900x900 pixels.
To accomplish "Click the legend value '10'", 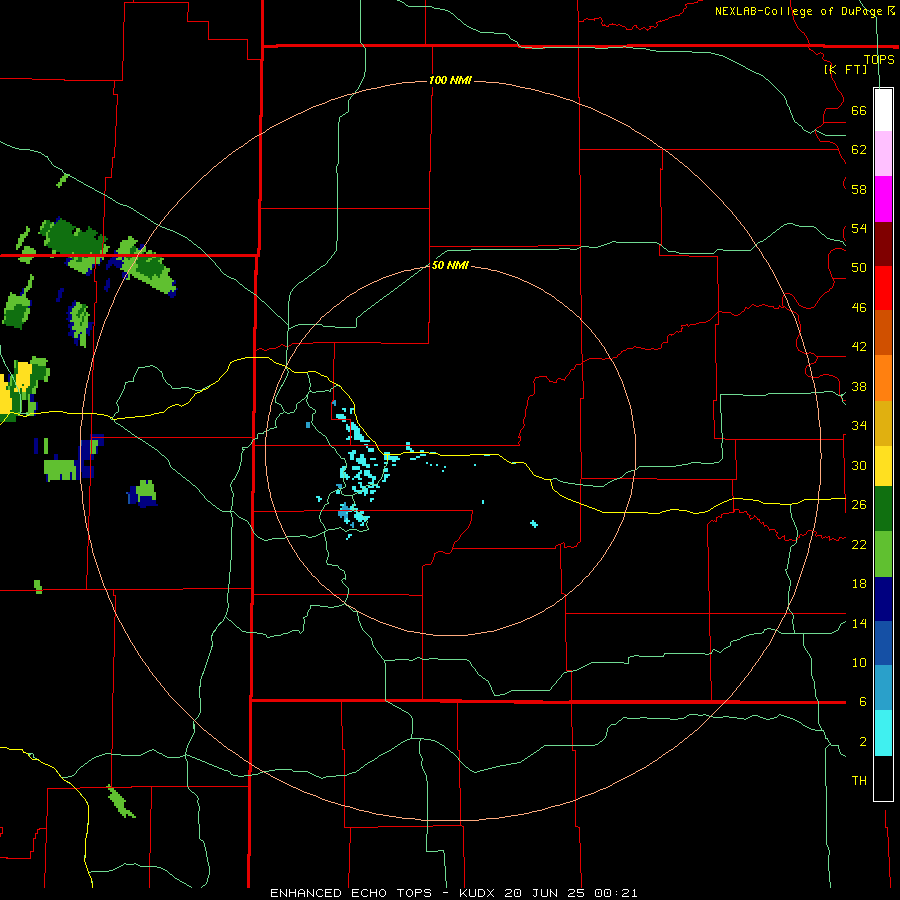I will [859, 662].
